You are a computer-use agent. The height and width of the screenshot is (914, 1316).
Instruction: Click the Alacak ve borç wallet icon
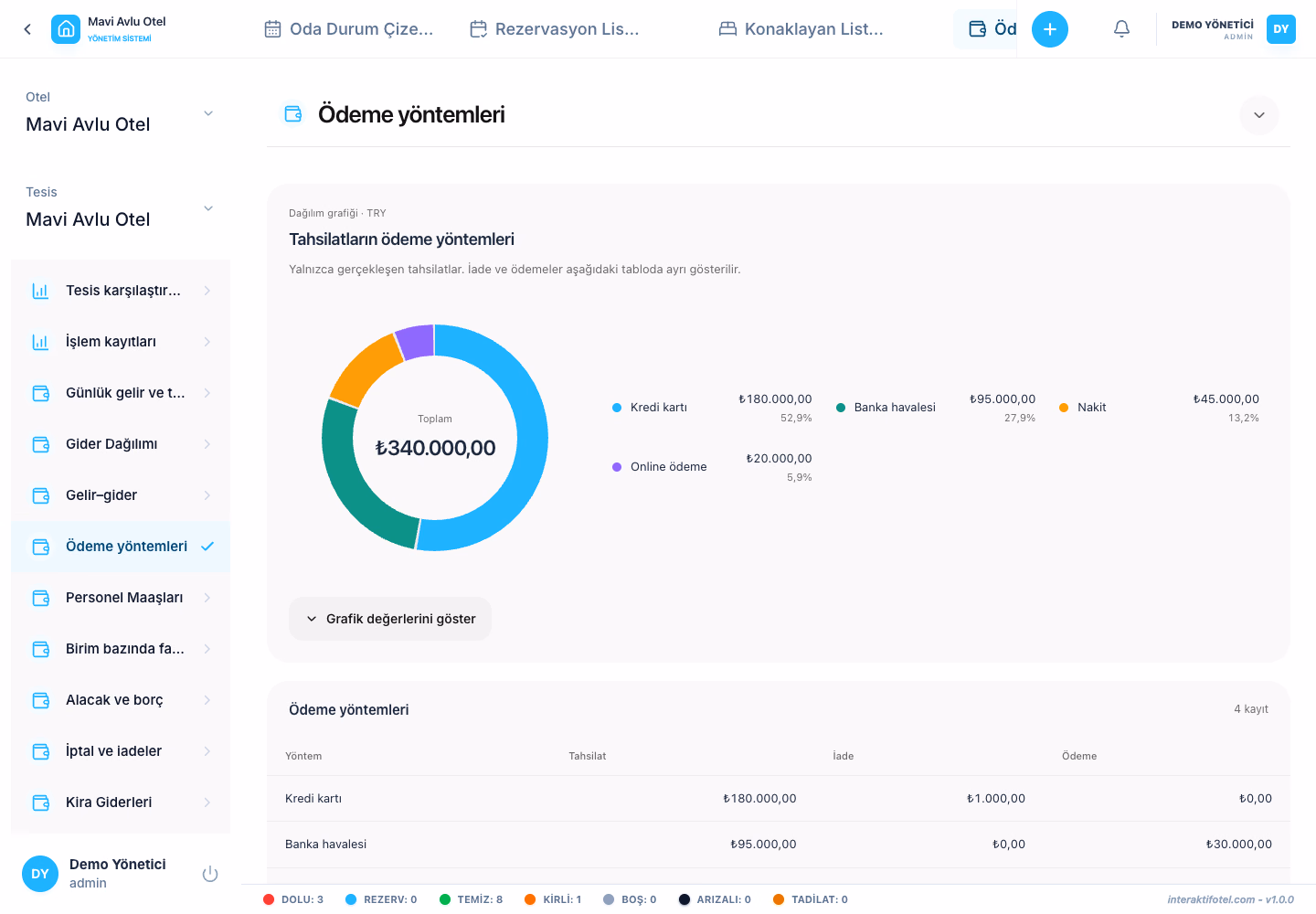coord(41,700)
